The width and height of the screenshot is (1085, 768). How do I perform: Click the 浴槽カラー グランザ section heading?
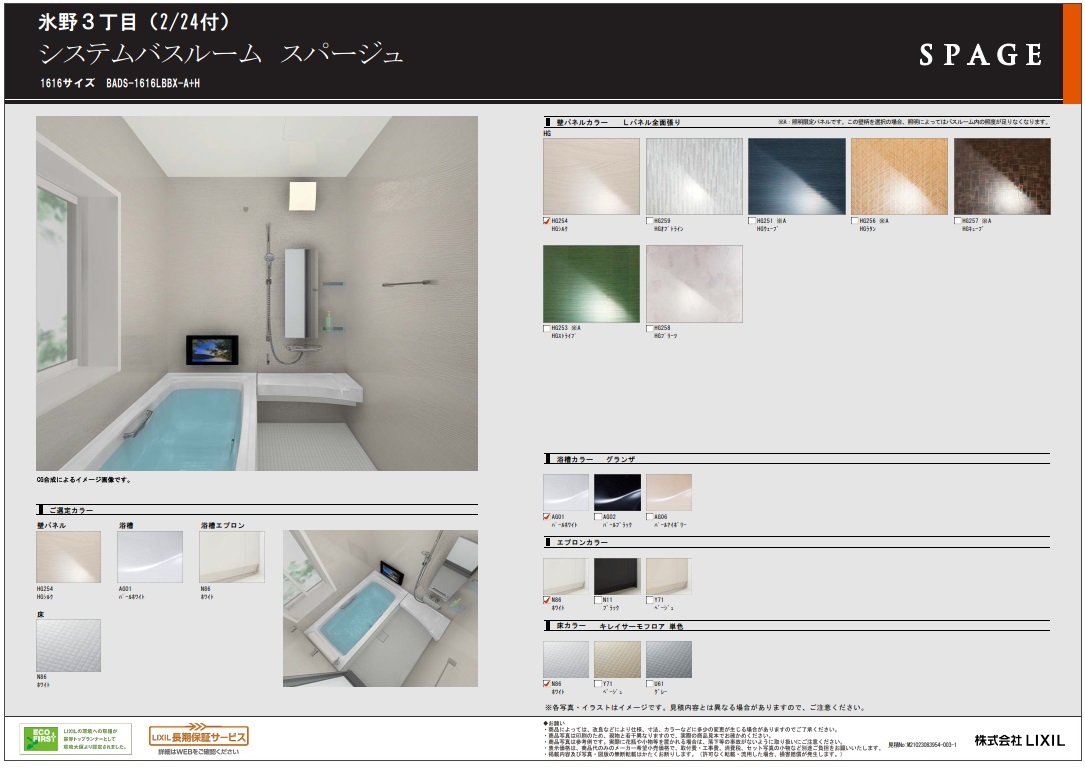click(x=596, y=459)
